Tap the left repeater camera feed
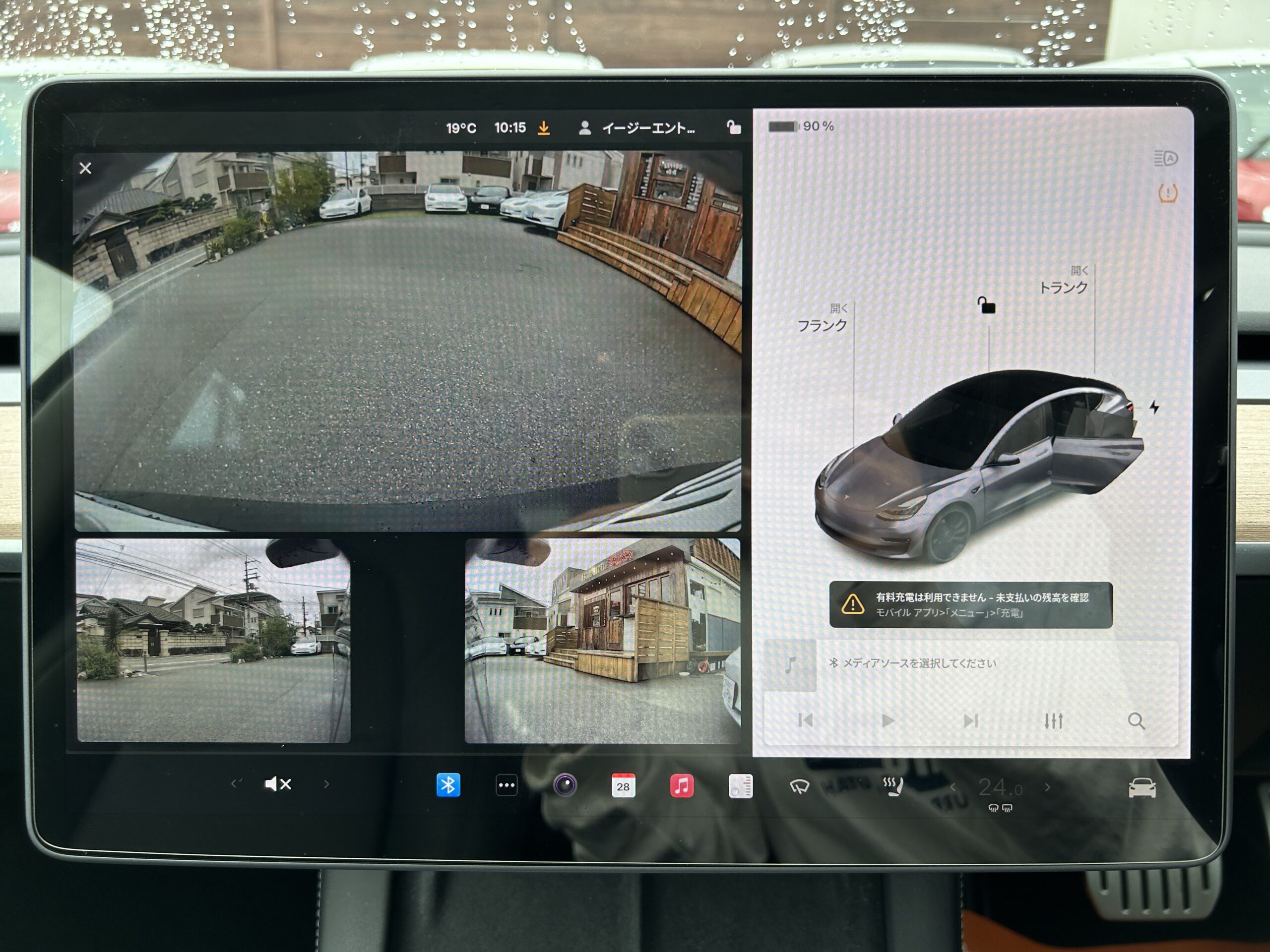 213,641
